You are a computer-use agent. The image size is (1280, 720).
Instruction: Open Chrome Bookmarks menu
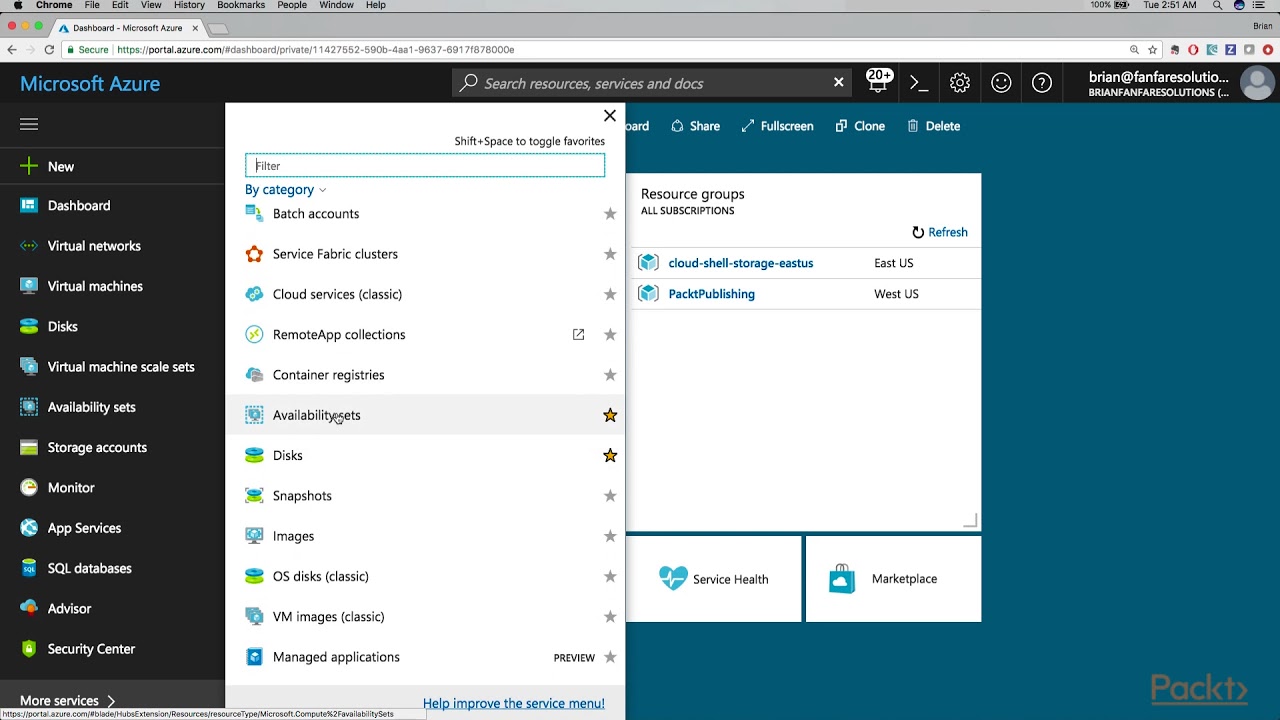point(241,5)
